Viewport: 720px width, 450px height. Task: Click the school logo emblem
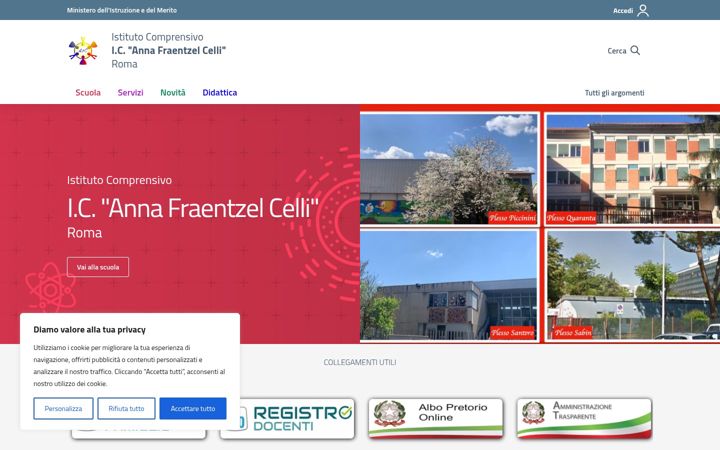(83, 51)
